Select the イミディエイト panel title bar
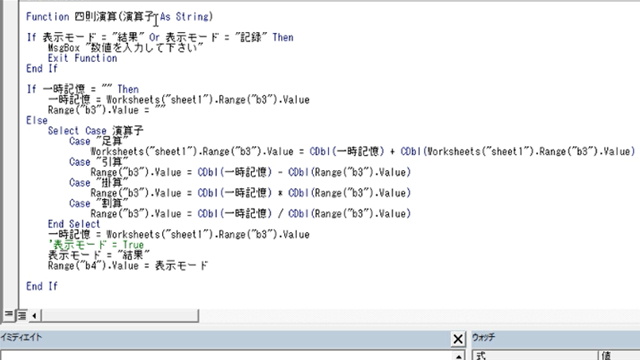Viewport: 640px width, 360px height. 224,338
